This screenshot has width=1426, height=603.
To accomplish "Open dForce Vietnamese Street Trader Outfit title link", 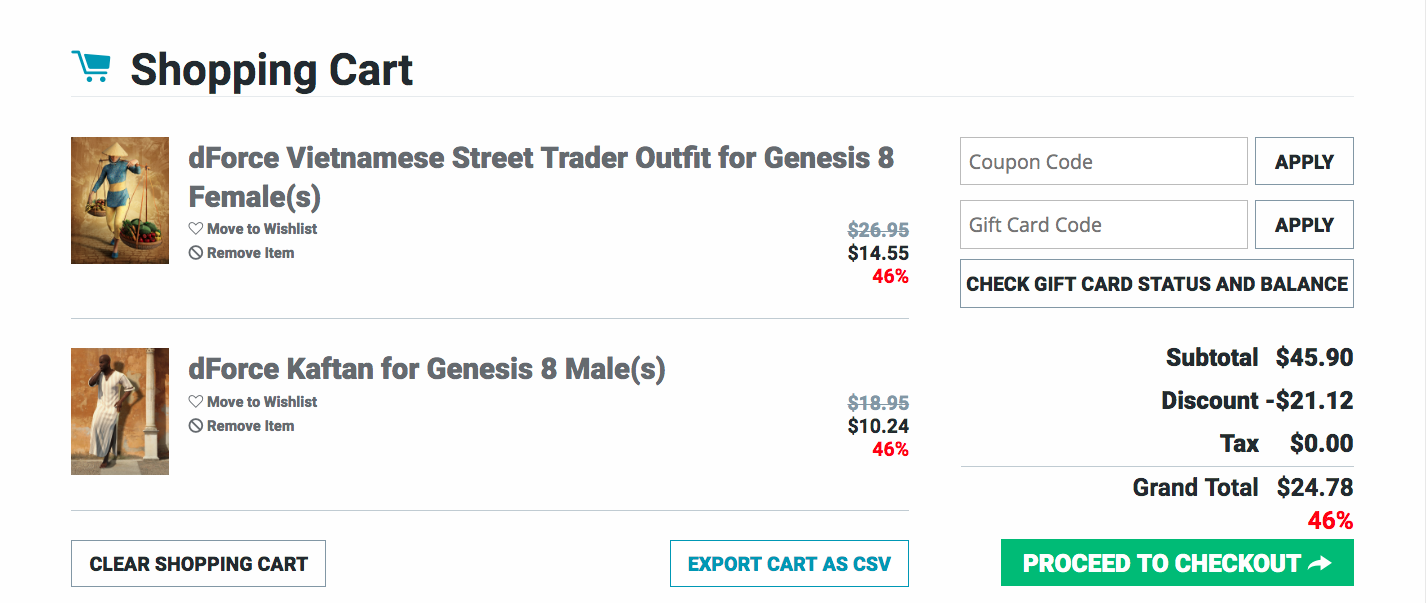I will pos(540,176).
